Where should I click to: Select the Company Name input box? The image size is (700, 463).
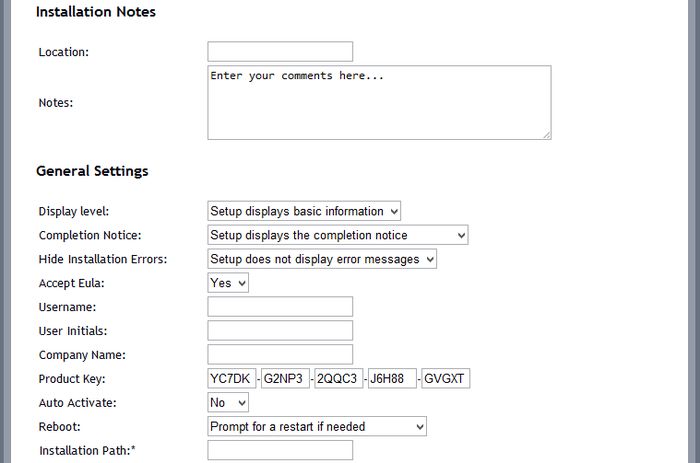click(x=280, y=355)
